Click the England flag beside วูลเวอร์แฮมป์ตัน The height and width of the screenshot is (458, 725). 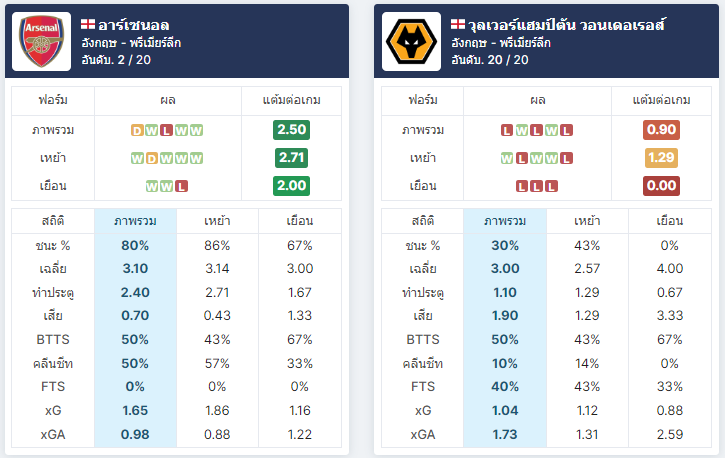tap(458, 24)
